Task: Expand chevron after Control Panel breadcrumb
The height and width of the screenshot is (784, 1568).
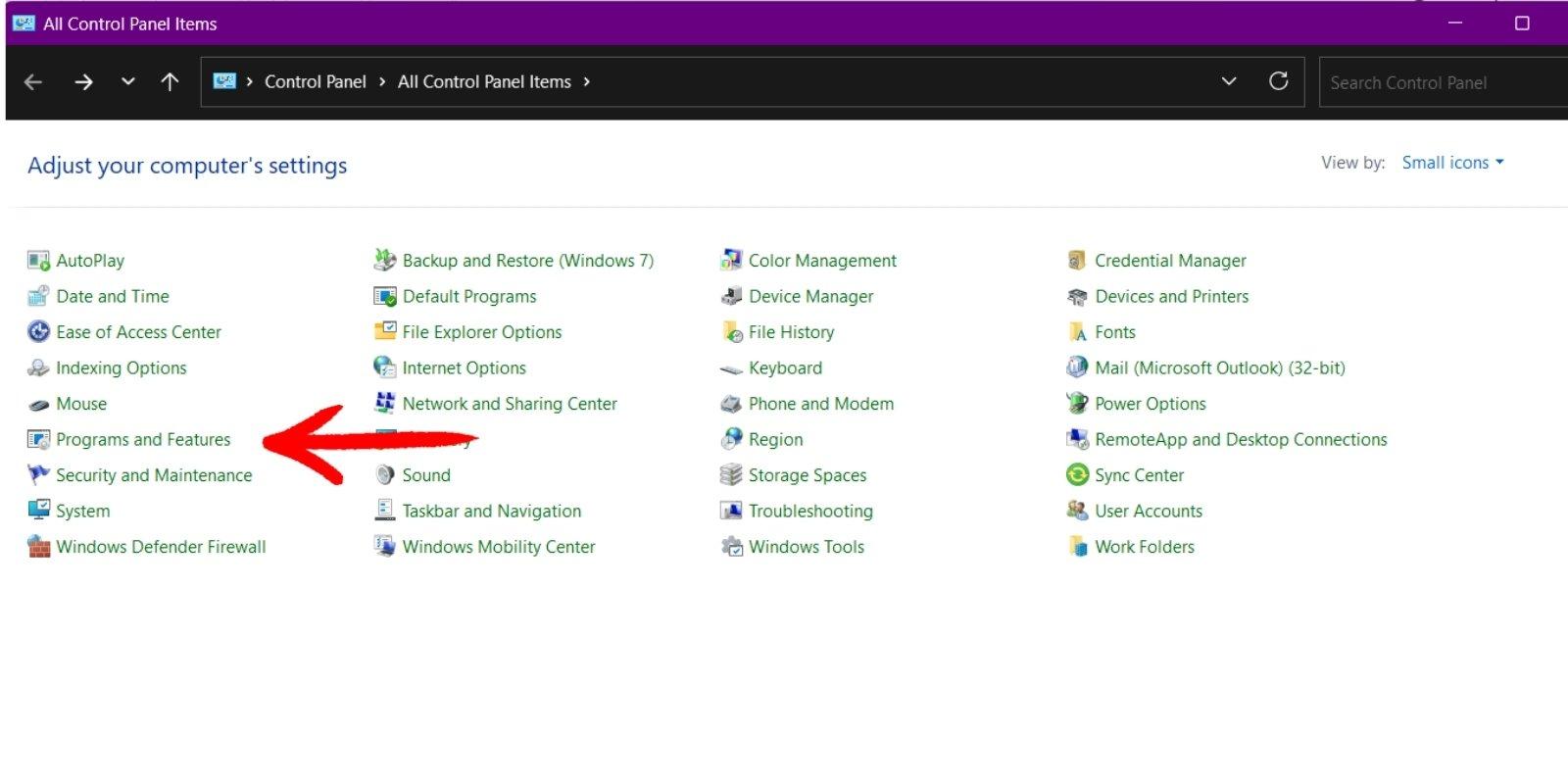Action: (382, 82)
